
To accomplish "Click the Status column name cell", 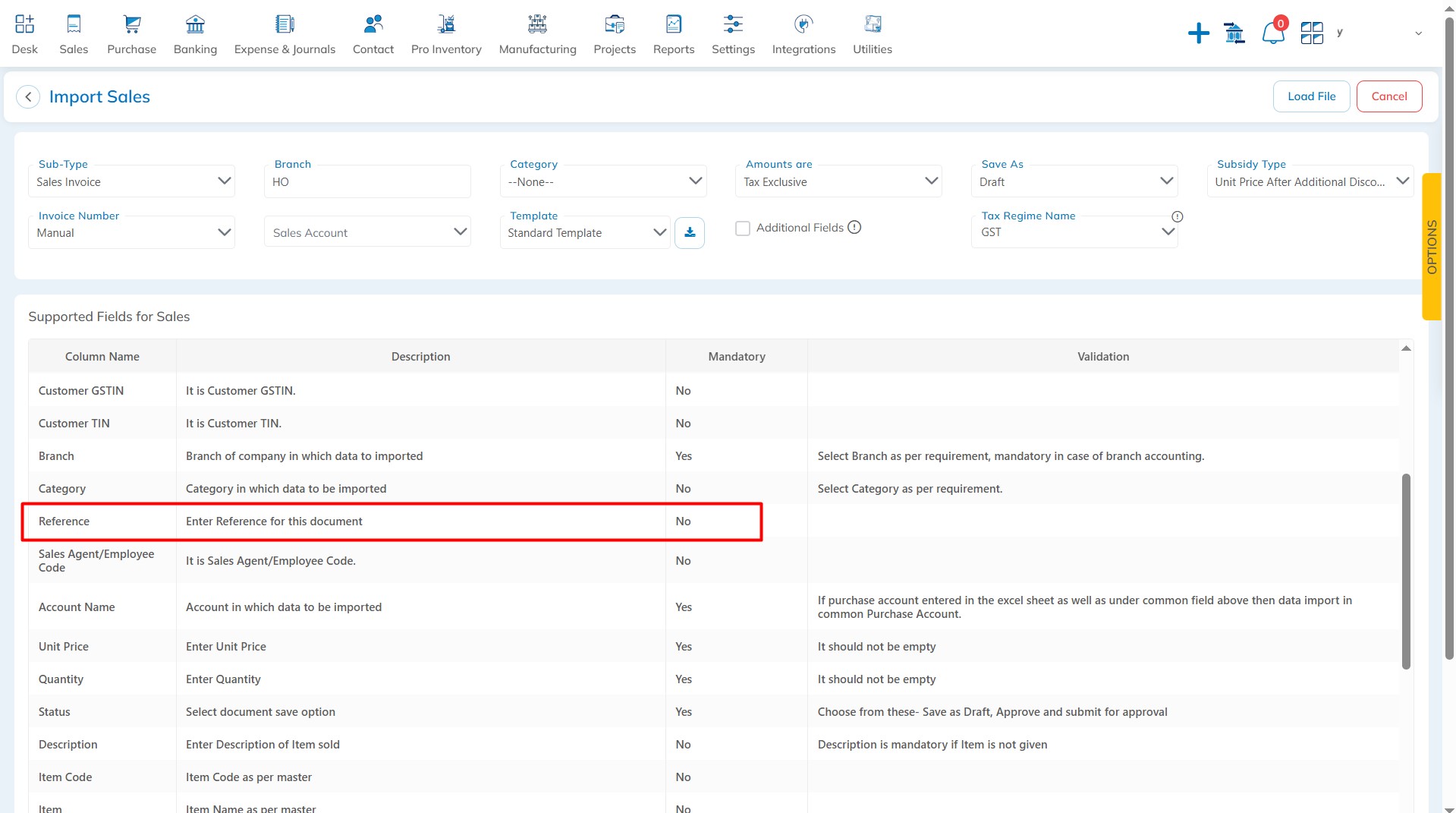I will click(102, 711).
